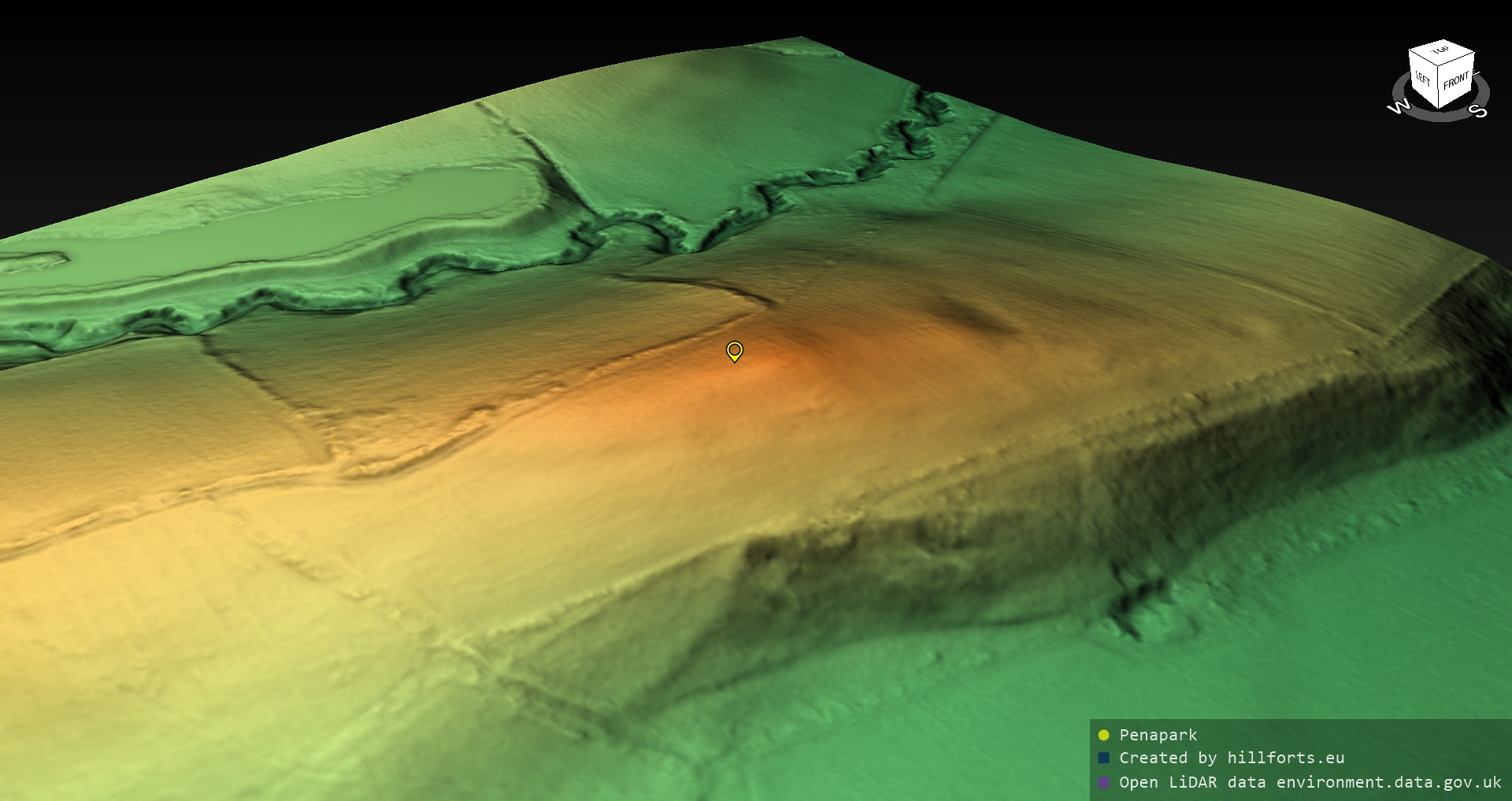Click cube edge between LEFT and FRONT

1439,87
